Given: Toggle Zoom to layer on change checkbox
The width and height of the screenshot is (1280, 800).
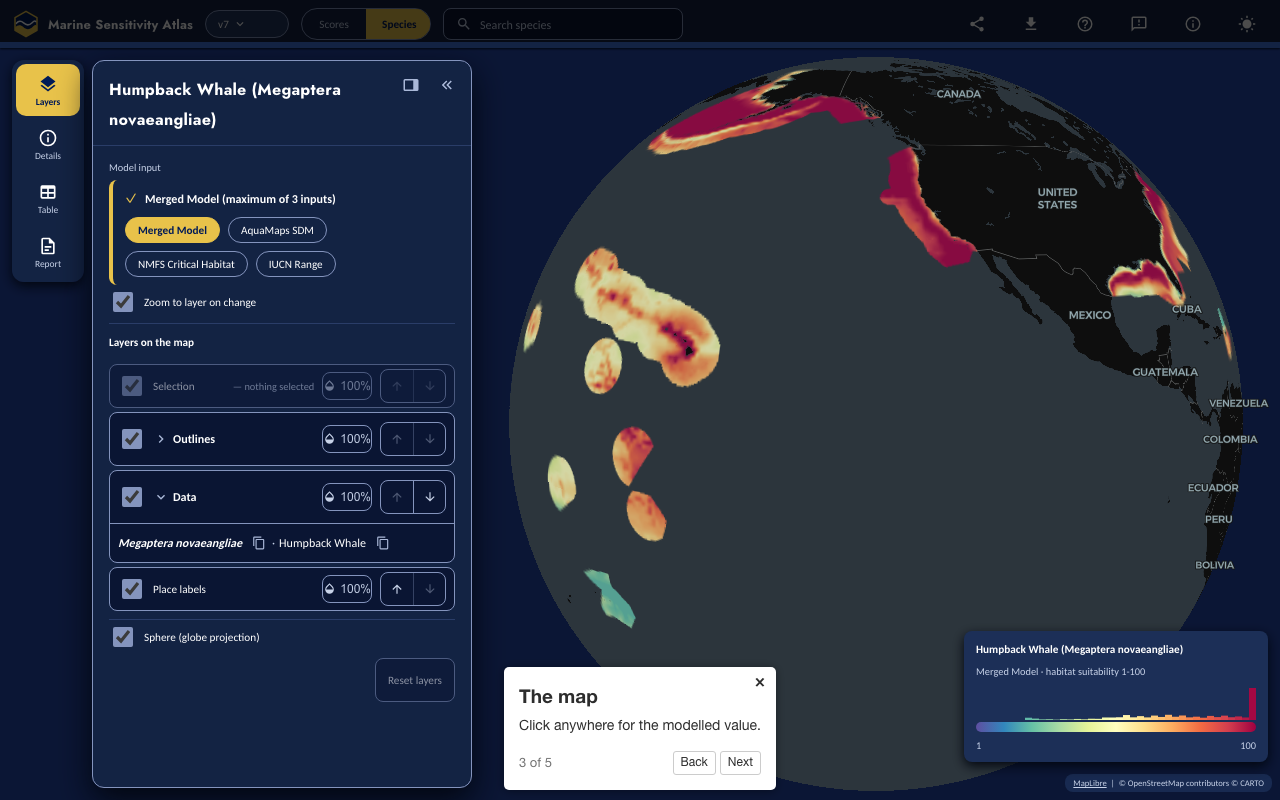Looking at the screenshot, I should pyautogui.click(x=123, y=302).
